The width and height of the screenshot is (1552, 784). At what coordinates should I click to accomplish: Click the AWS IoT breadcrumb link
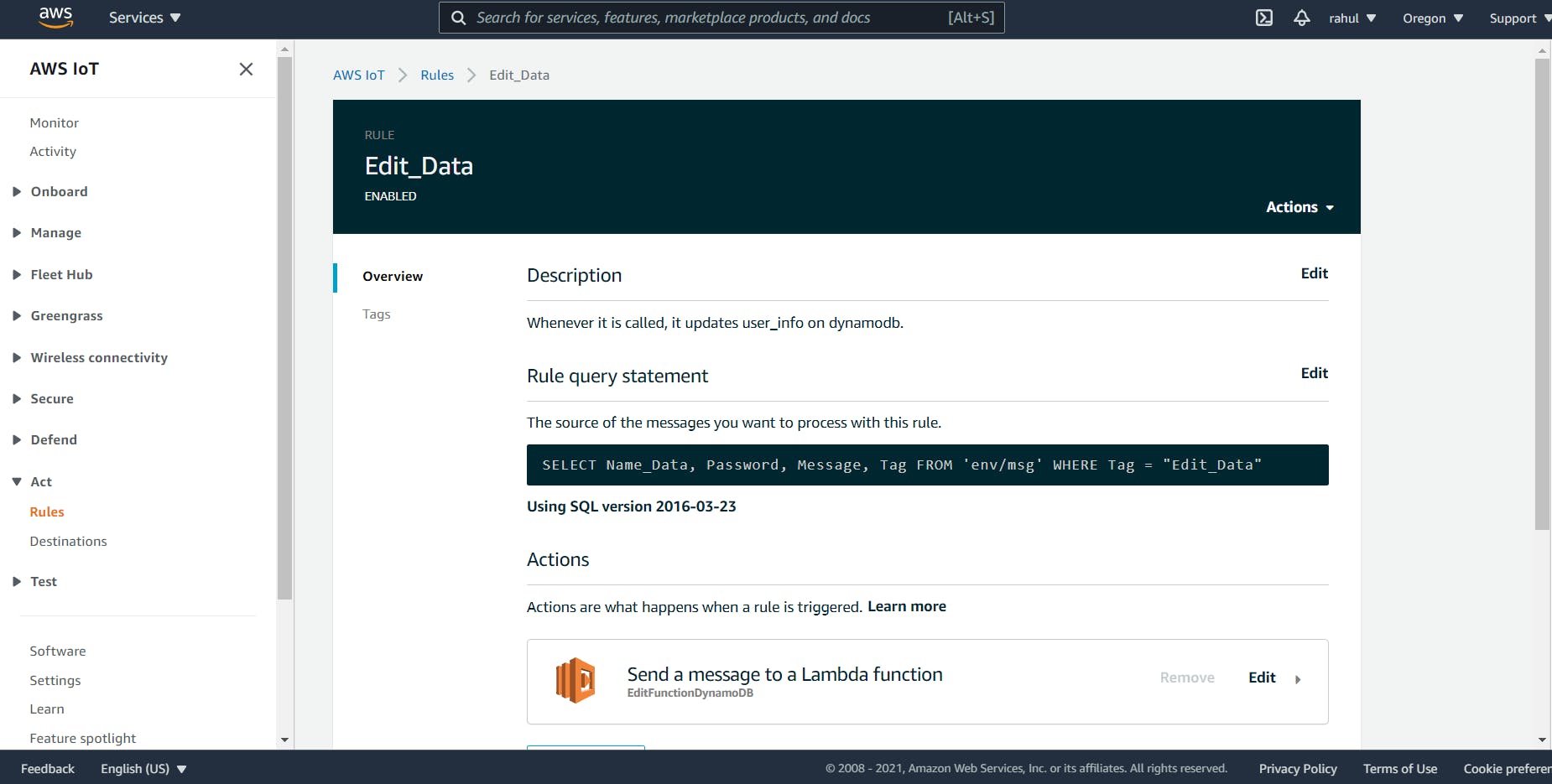click(359, 75)
